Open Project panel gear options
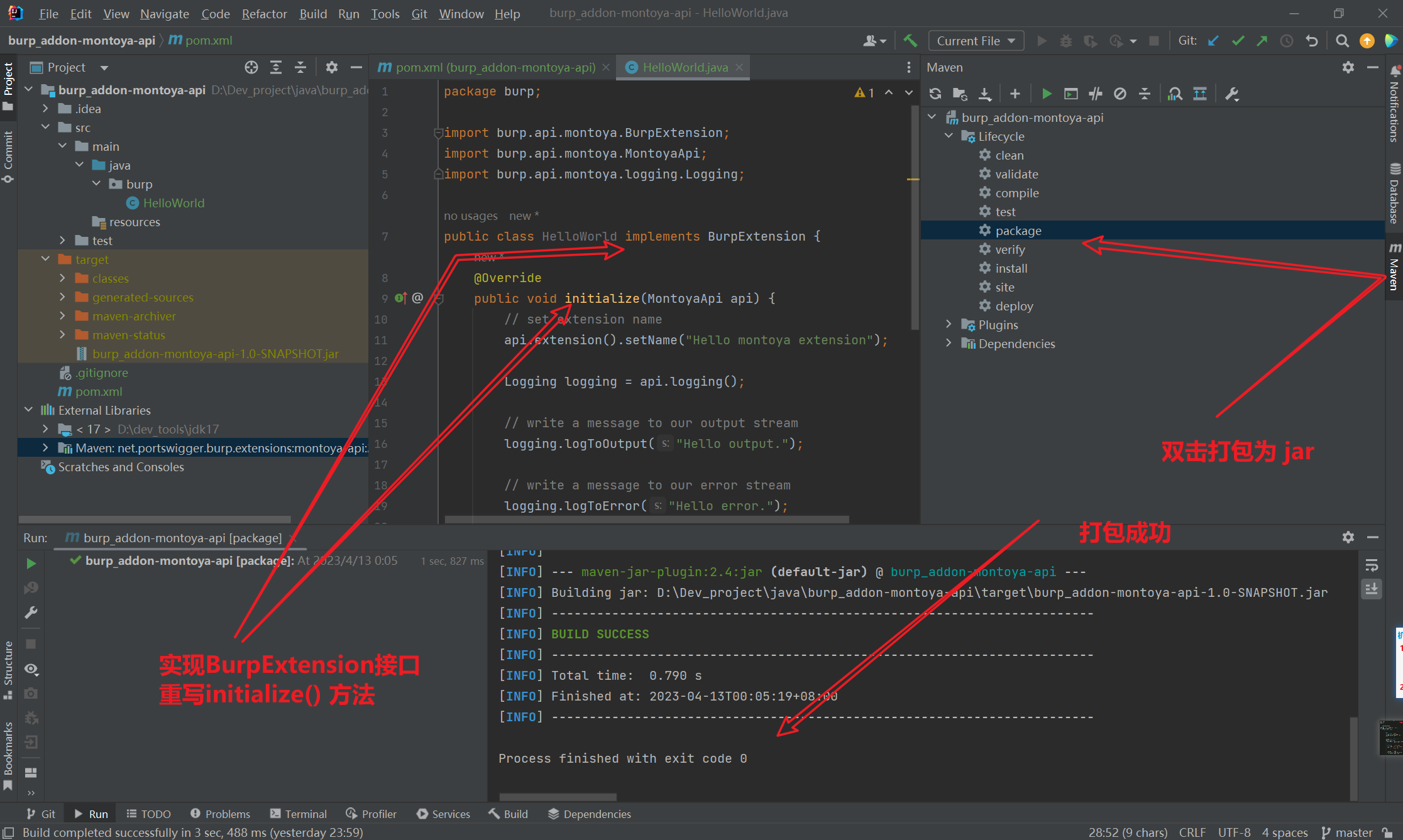 [331, 67]
